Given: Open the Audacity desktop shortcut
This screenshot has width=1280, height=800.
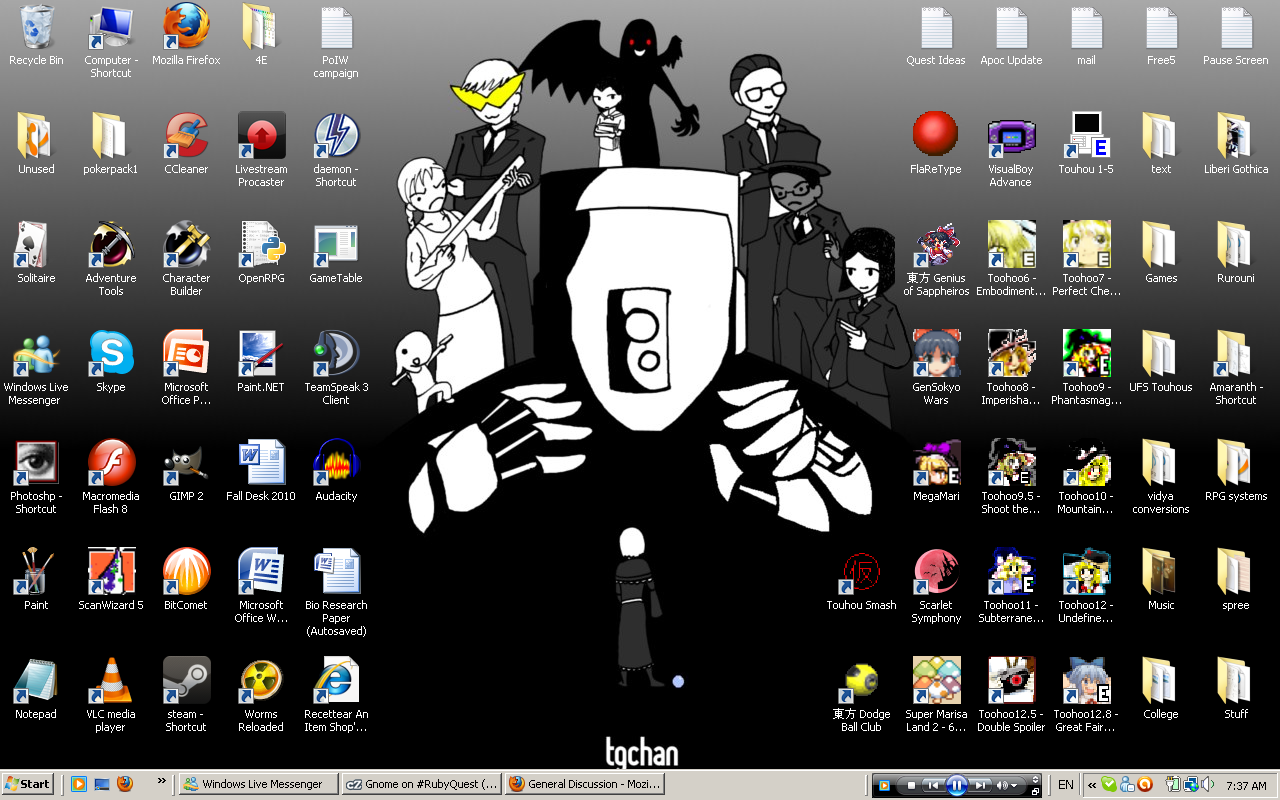Looking at the screenshot, I should 336,465.
